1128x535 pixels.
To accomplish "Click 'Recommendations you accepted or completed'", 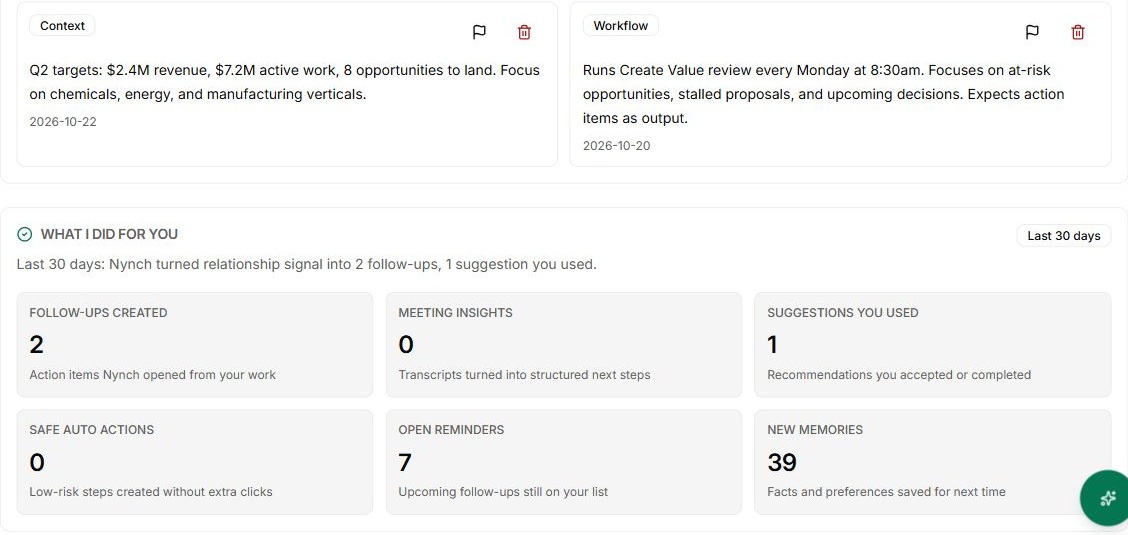I will [899, 375].
